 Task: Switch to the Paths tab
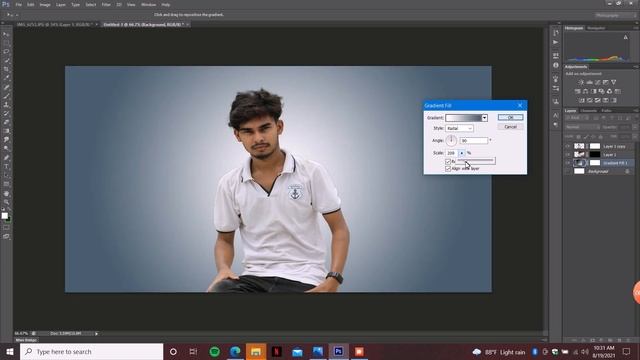pos(607,111)
